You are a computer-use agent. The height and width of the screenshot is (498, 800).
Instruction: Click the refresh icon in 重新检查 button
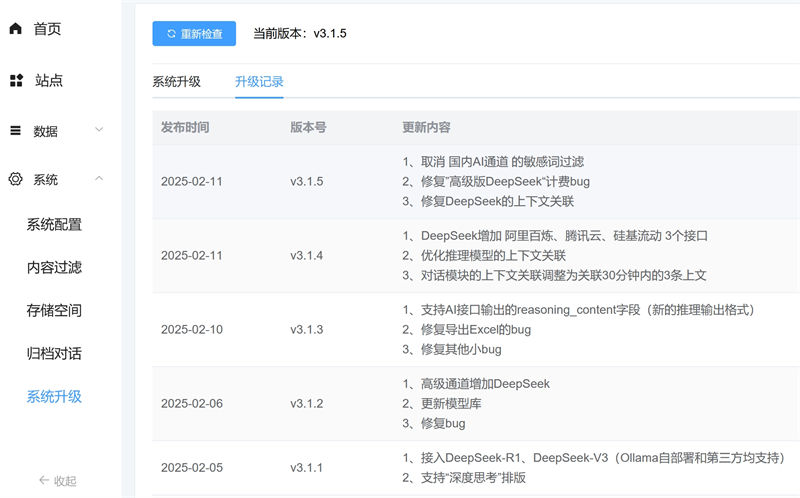pyautogui.click(x=171, y=34)
